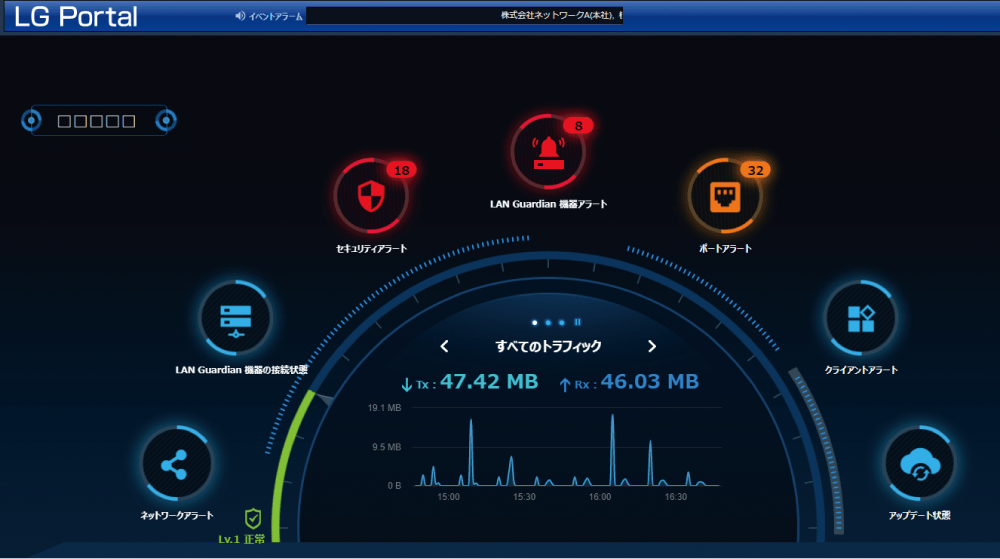Image resolution: width=1000 pixels, height=559 pixels.
Task: Open the Client Alert tiles icon
Action: tap(861, 317)
